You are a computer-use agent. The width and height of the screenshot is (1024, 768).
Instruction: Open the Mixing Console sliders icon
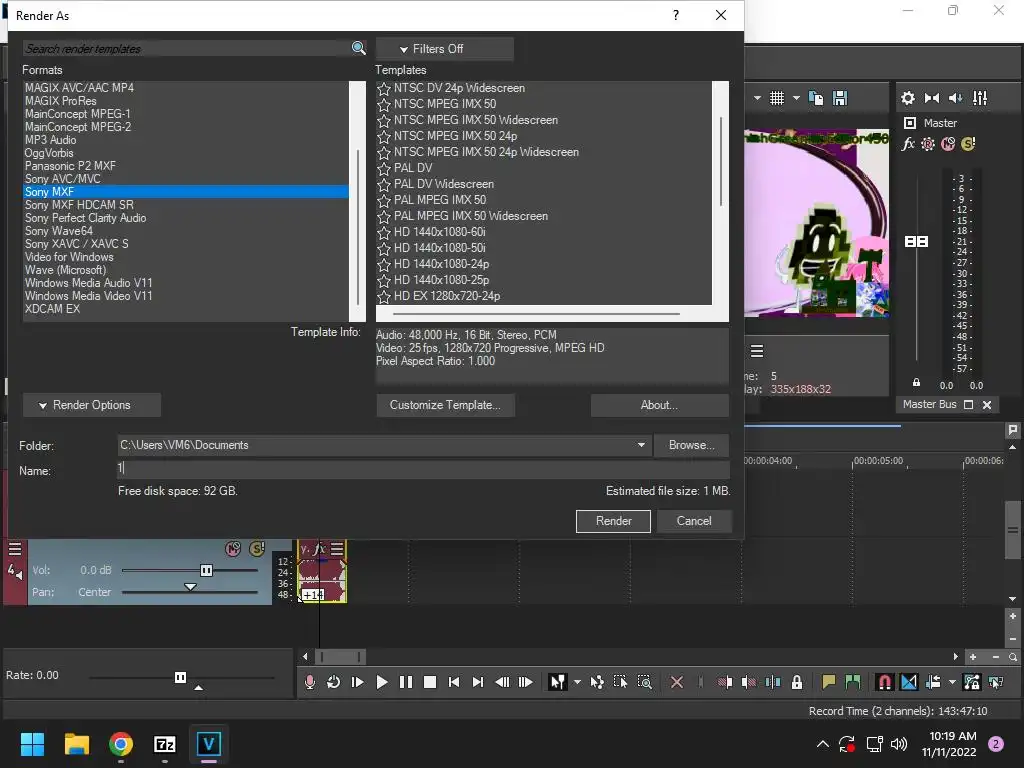tap(980, 98)
